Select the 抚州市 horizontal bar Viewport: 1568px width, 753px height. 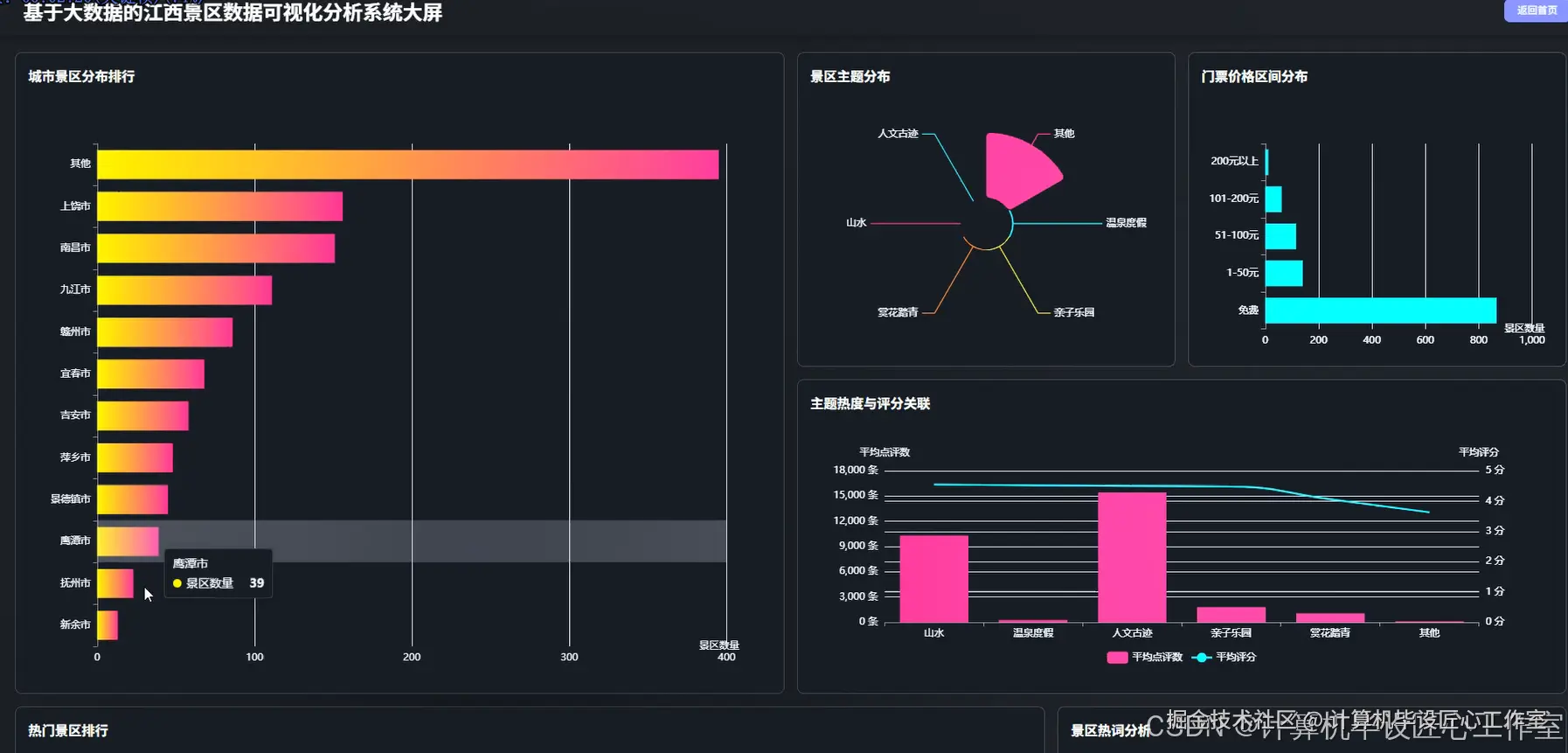(x=115, y=583)
